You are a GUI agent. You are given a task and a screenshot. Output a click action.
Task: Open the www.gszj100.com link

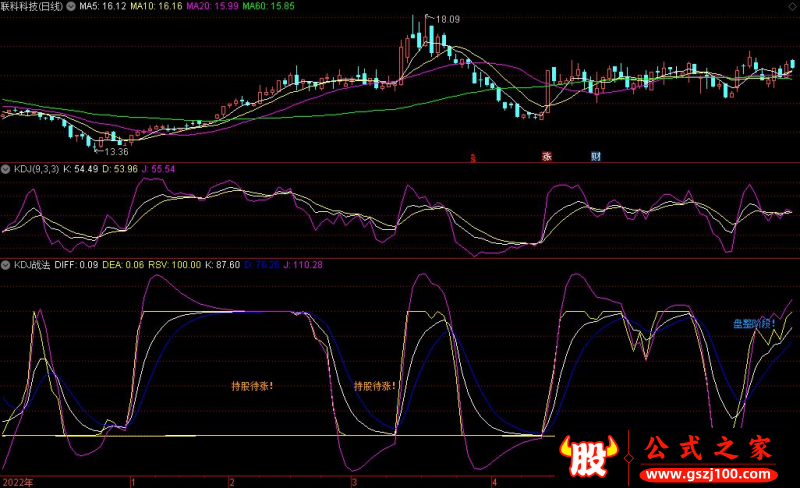pyautogui.click(x=706, y=472)
